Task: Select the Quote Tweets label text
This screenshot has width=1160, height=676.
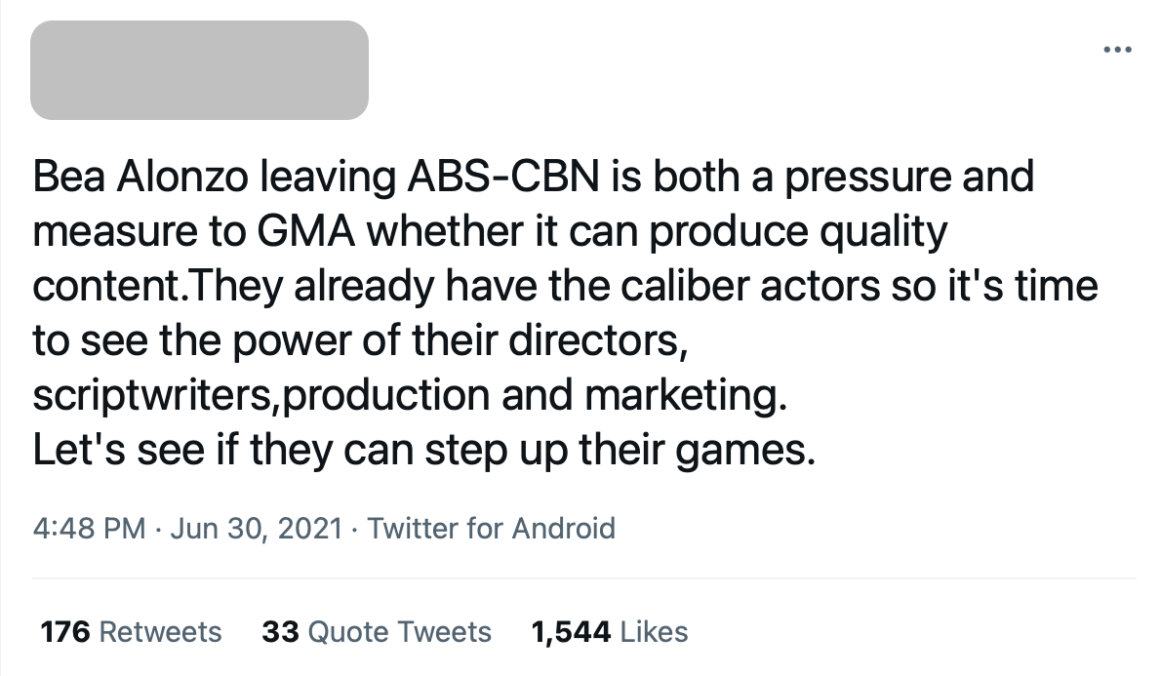Action: click(399, 632)
